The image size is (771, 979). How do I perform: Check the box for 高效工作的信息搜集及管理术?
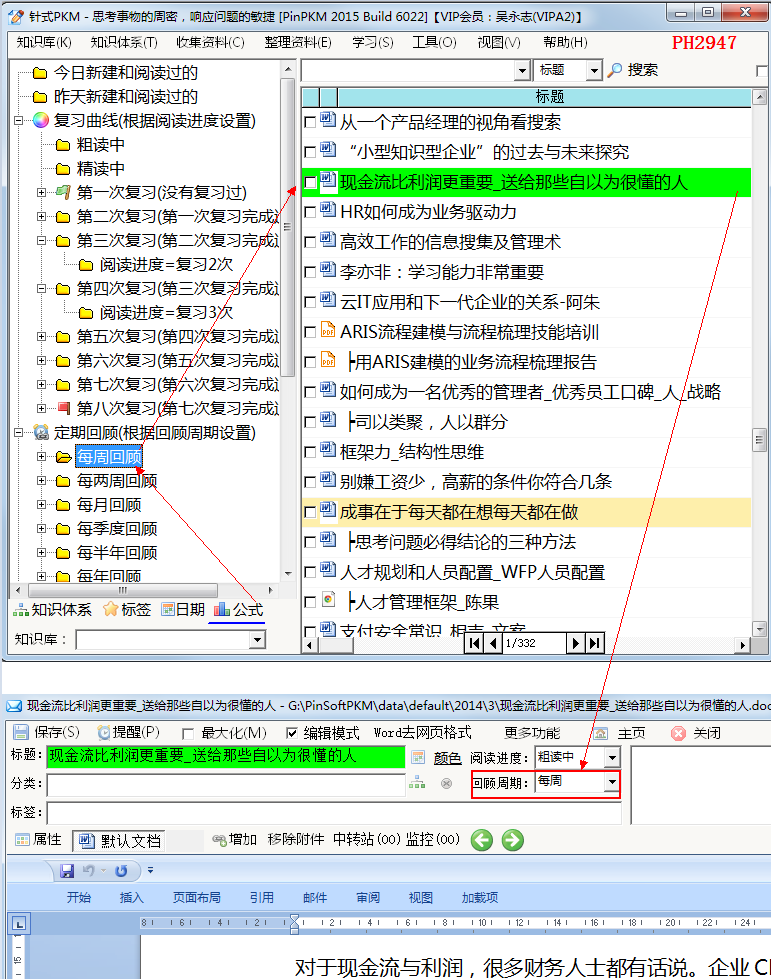click(x=310, y=242)
